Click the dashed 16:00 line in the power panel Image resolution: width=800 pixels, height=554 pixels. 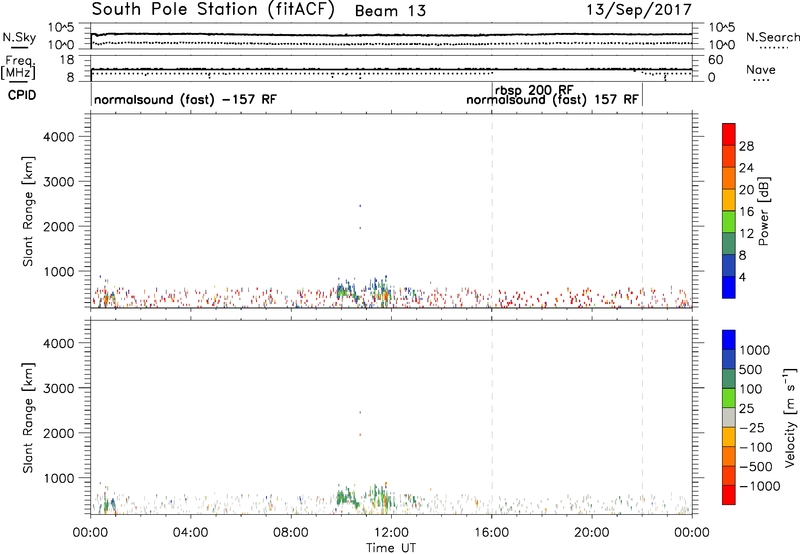point(492,211)
